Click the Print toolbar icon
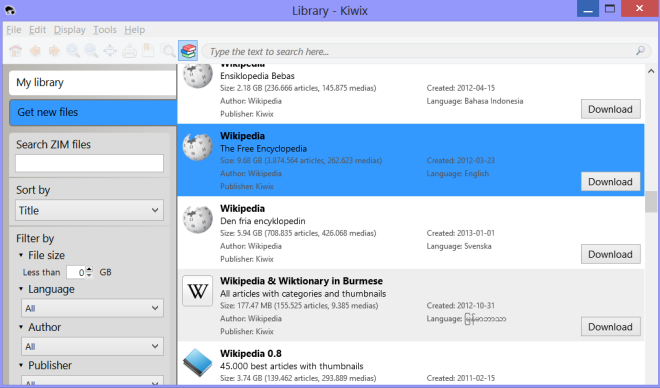The height and width of the screenshot is (388, 660). pyautogui.click(x=129, y=51)
